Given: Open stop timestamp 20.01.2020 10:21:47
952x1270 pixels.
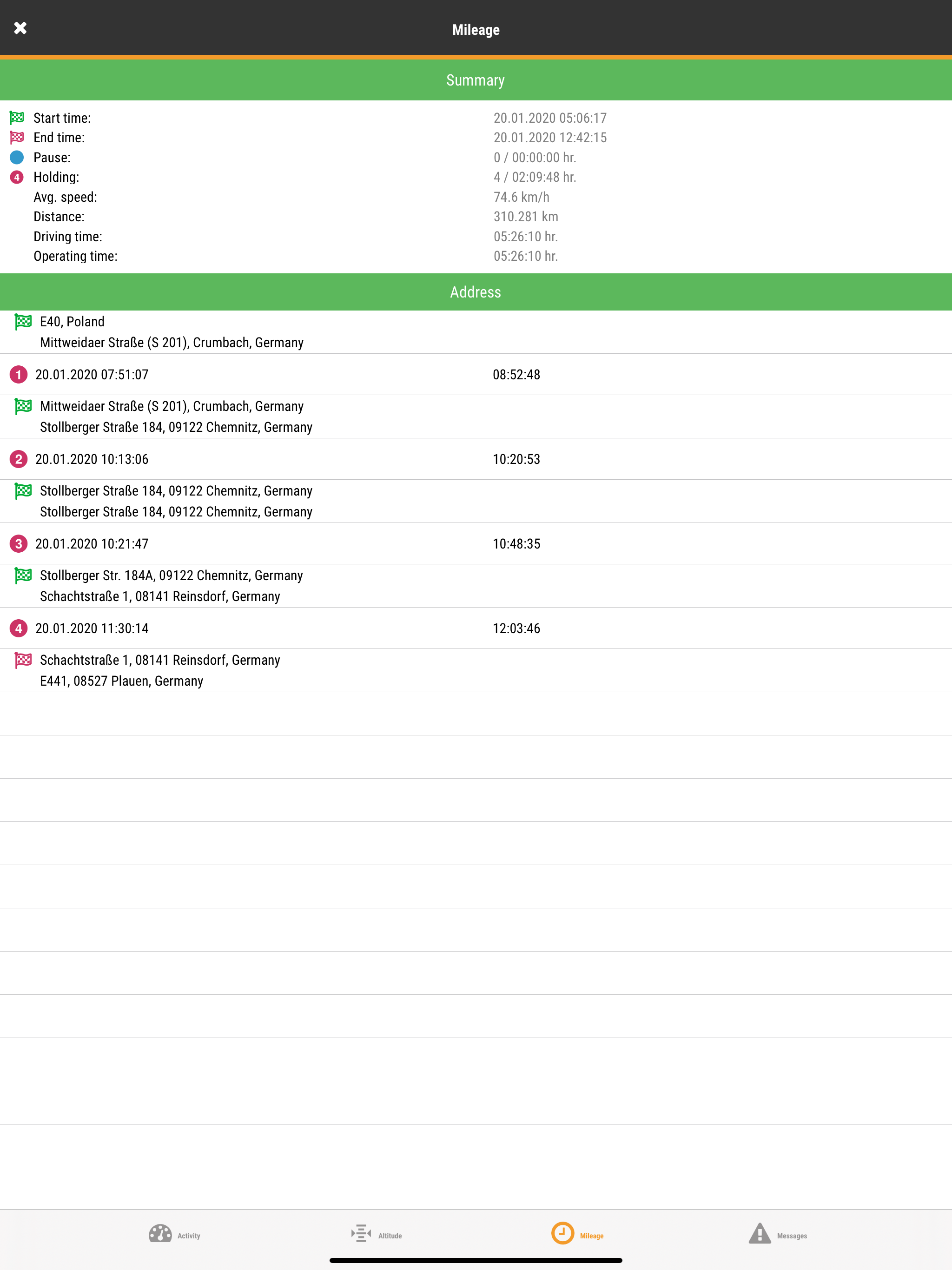Looking at the screenshot, I should 92,544.
